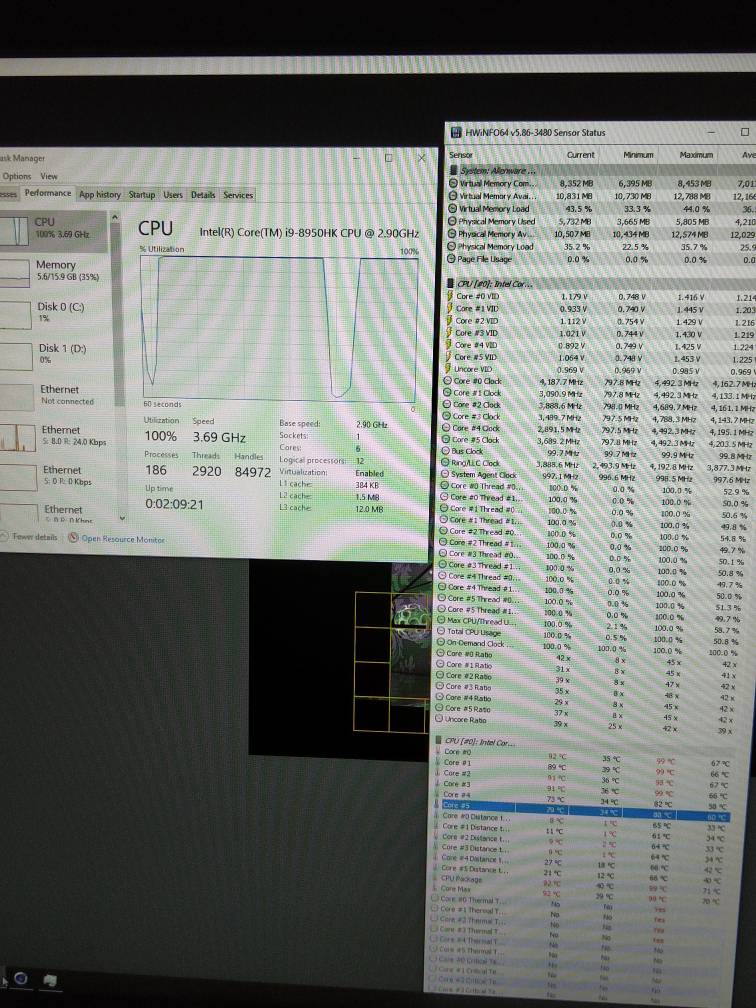Click the Sensor column header in HWiNFO

point(460,155)
